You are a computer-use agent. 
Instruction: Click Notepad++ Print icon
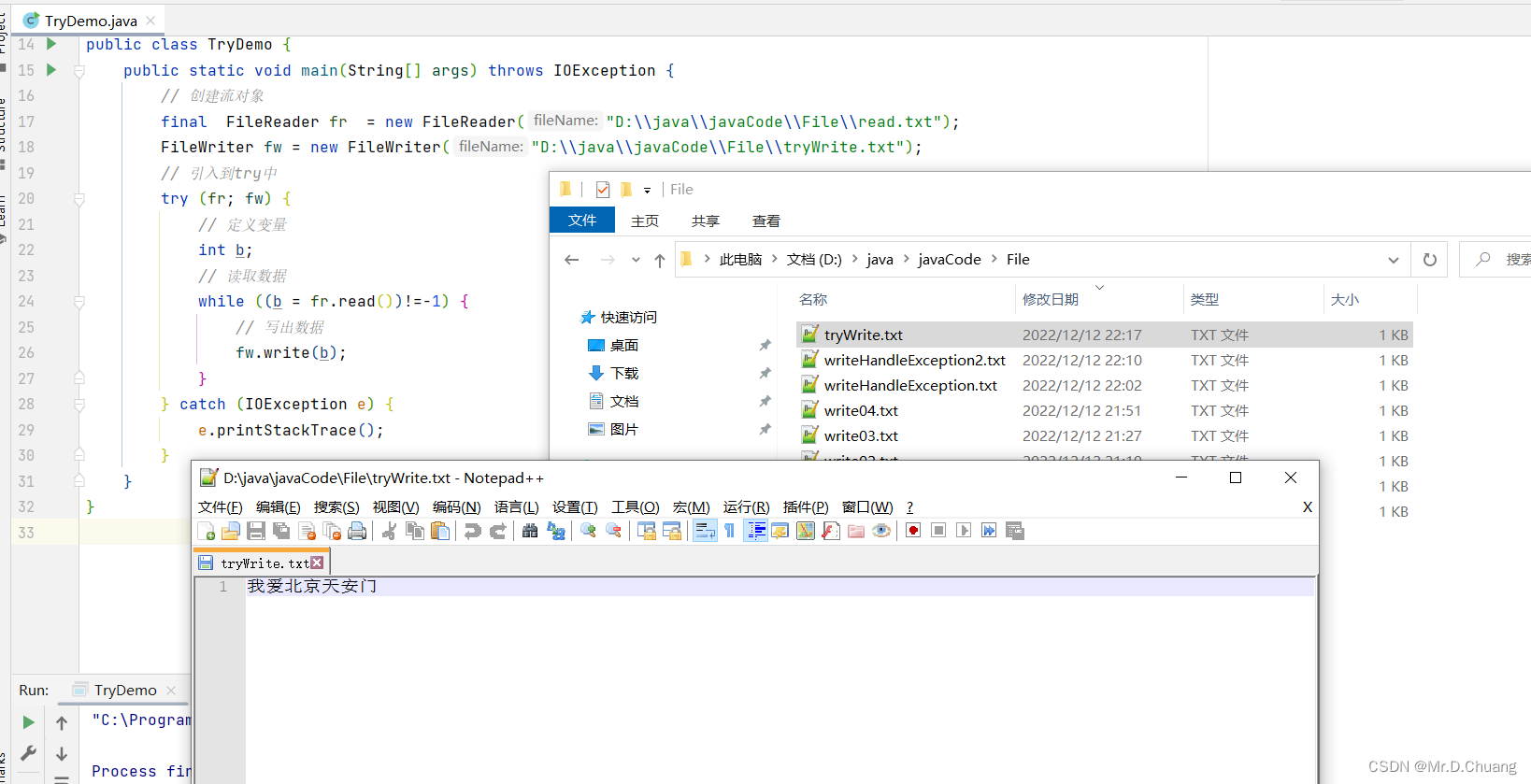click(357, 531)
